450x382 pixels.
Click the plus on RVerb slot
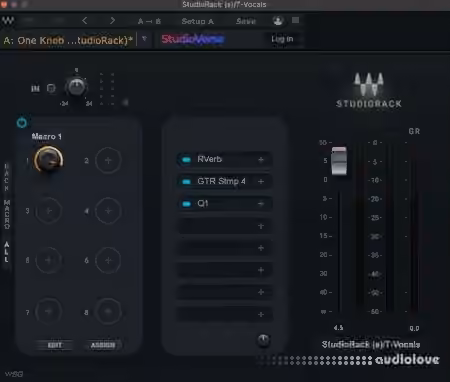[x=261, y=160]
